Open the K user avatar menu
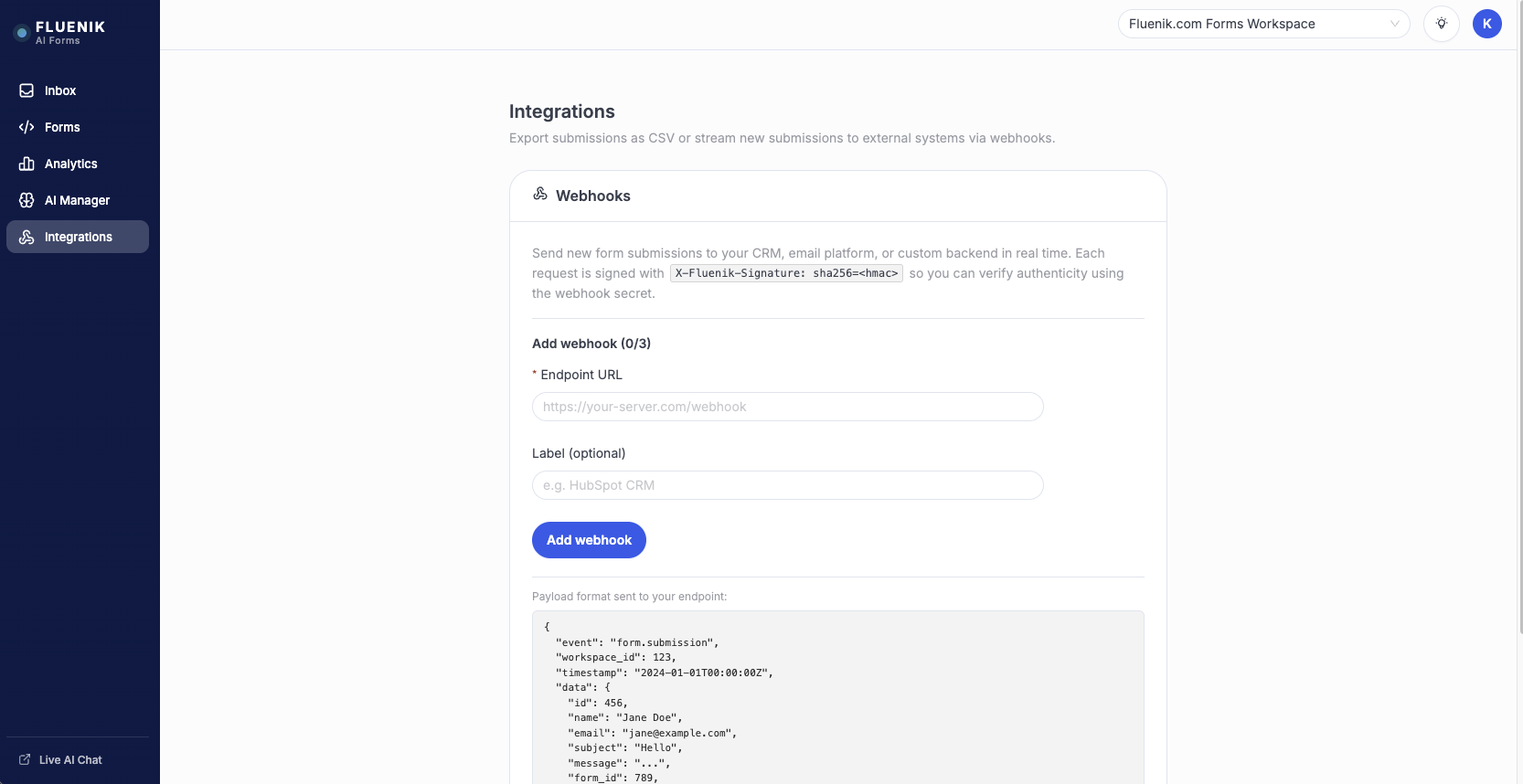Image resolution: width=1523 pixels, height=784 pixels. pyautogui.click(x=1486, y=24)
